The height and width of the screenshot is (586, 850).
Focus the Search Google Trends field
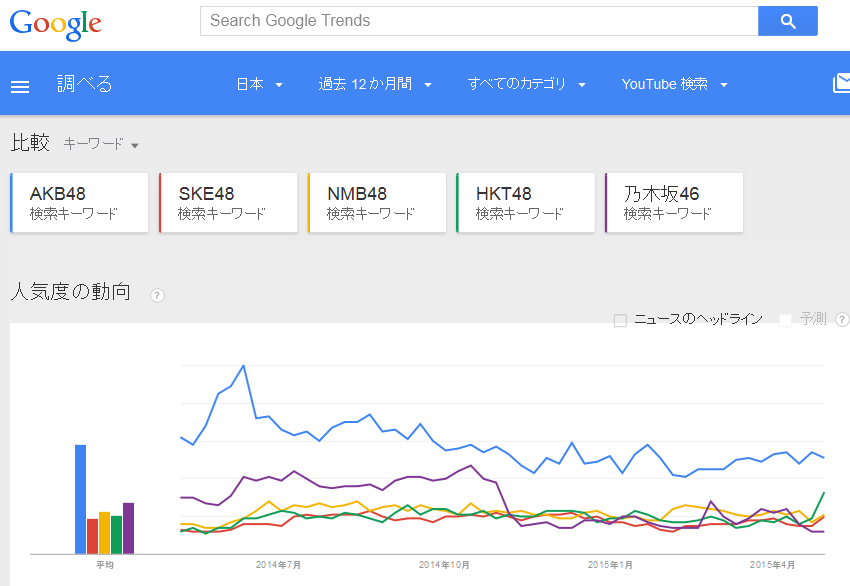(479, 21)
